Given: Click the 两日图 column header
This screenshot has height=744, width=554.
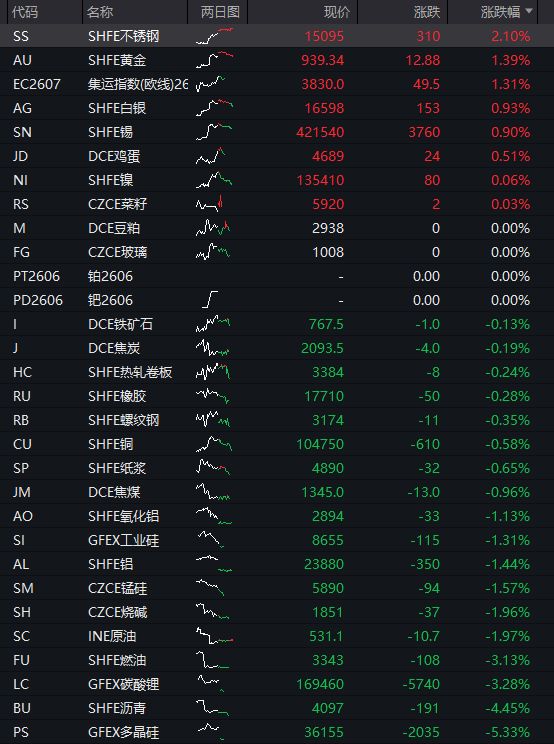Looking at the screenshot, I should tap(220, 12).
